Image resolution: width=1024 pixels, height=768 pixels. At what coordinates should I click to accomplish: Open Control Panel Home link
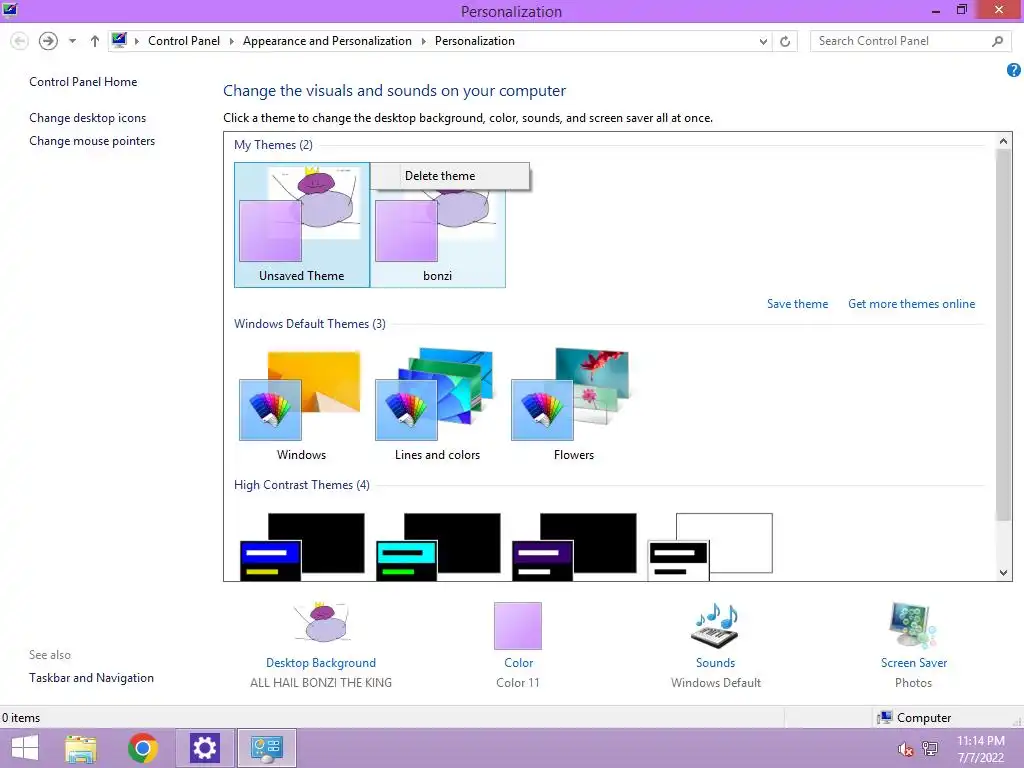coord(83,82)
